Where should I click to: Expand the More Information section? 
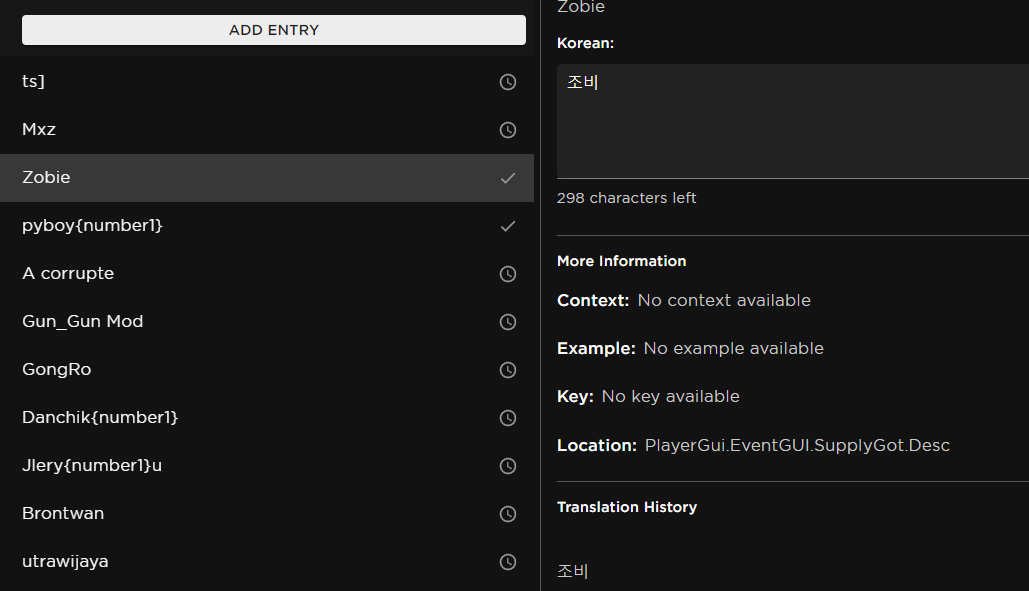pos(621,261)
